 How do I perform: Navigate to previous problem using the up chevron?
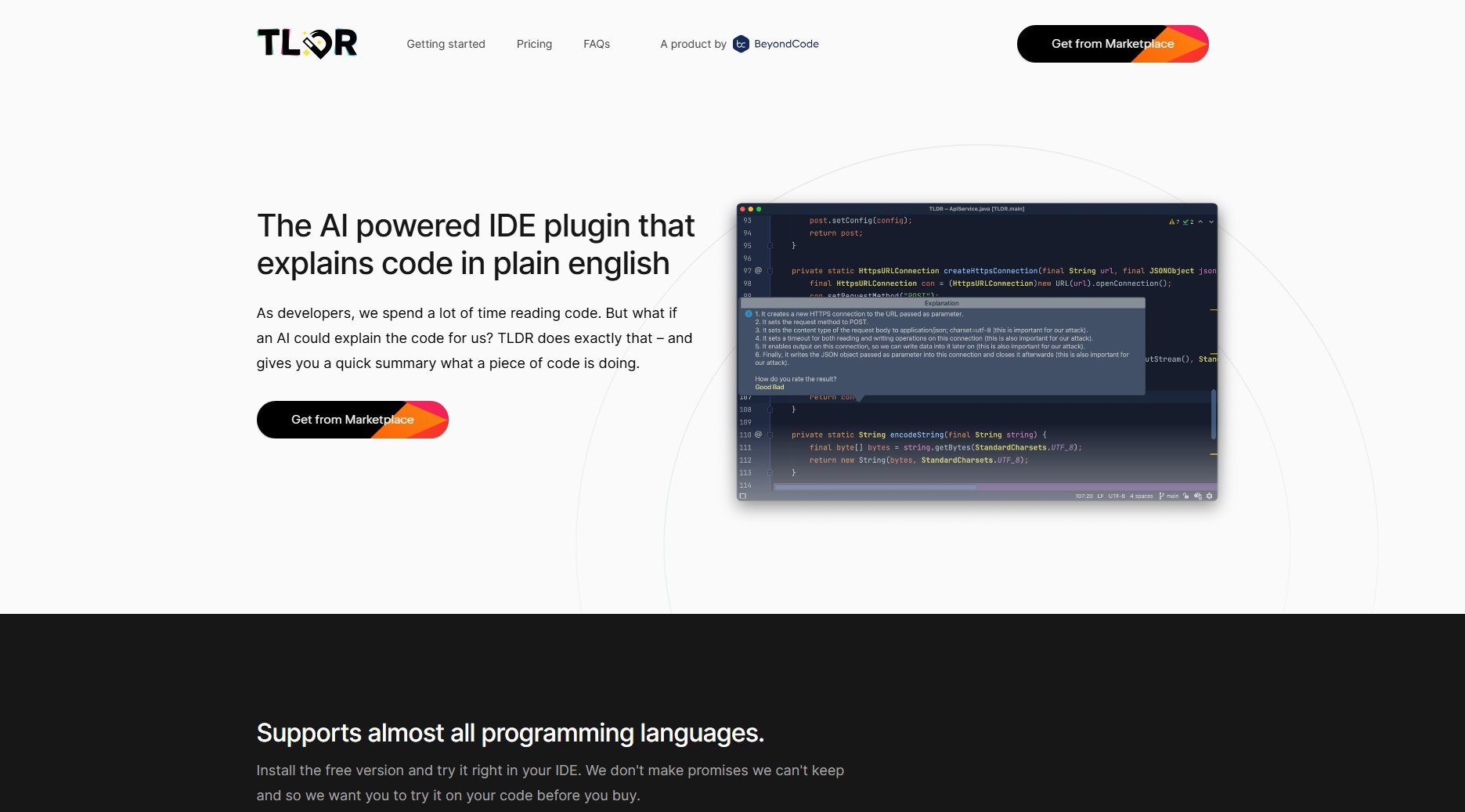coord(1200,222)
